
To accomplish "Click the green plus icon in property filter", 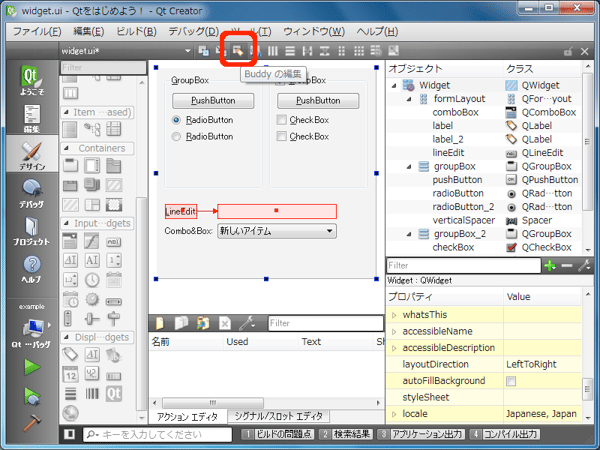I will tap(548, 266).
